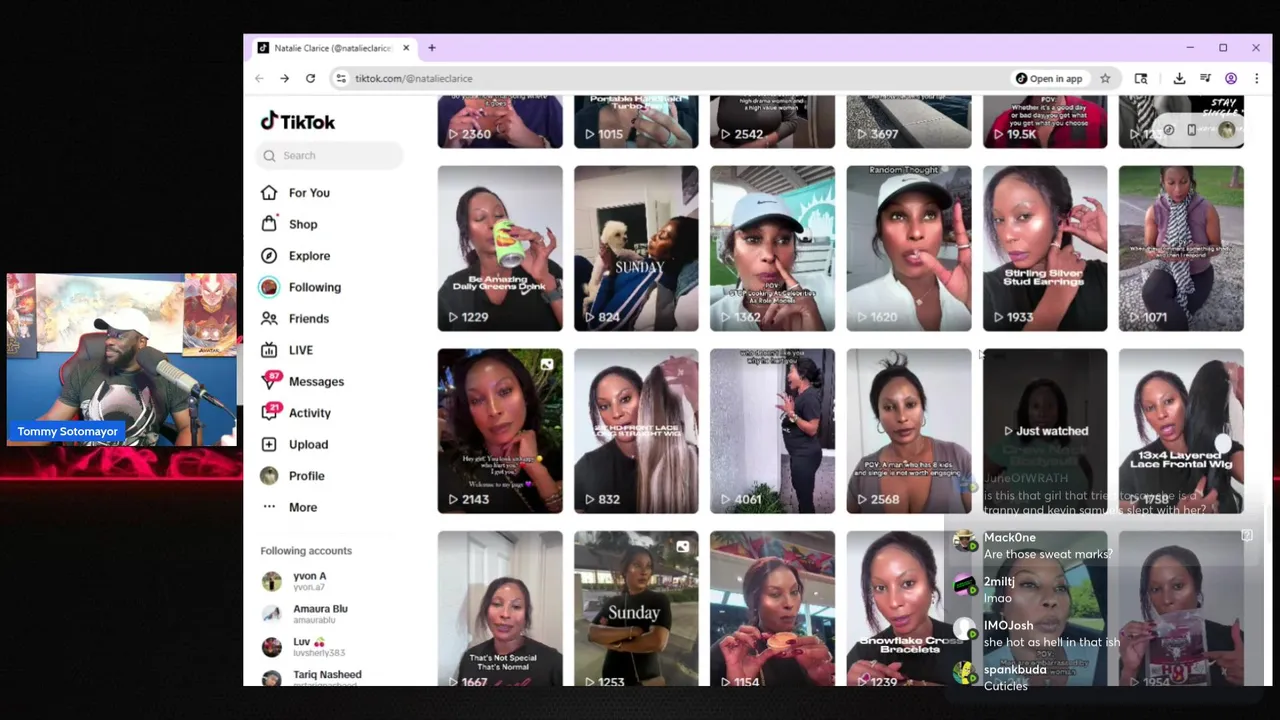Open the video with 2360 views
1280x720 pixels.
pos(500,122)
